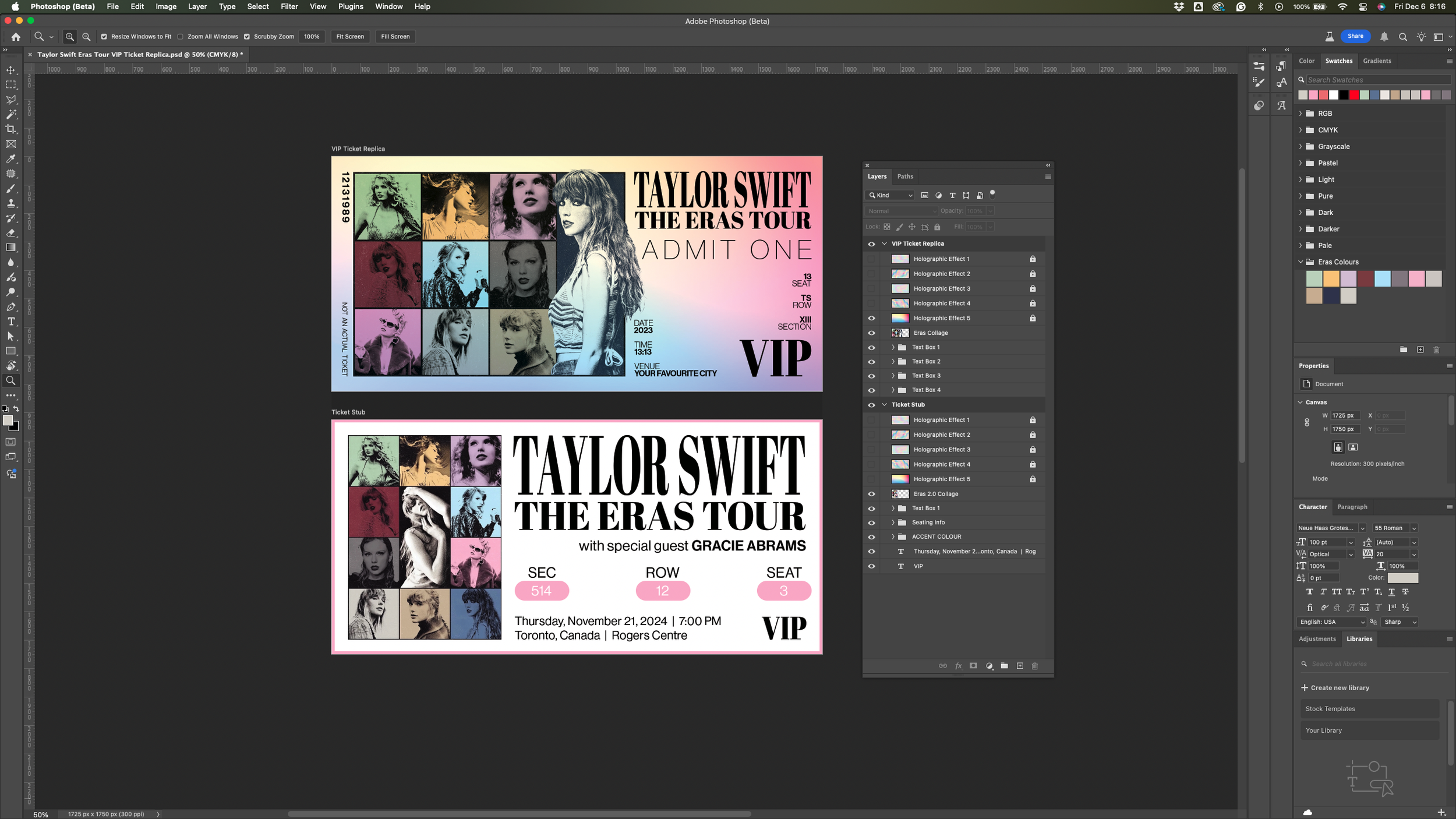The height and width of the screenshot is (819, 1456).
Task: Toggle Scrubby Zoom checkbox
Action: tap(247, 37)
